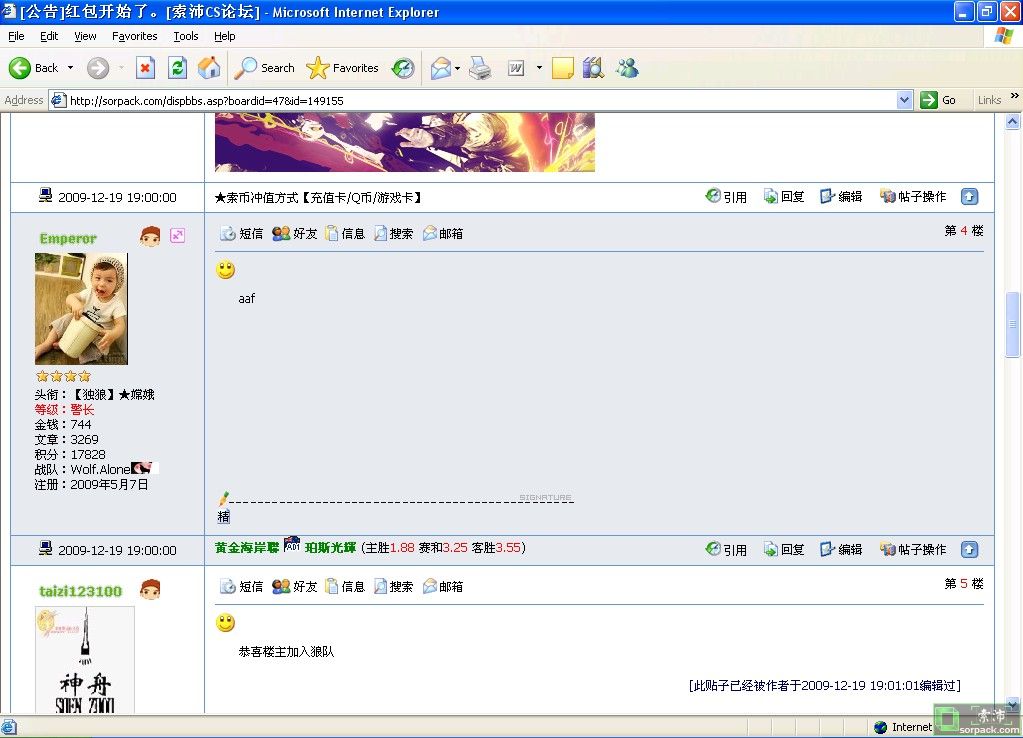The width and height of the screenshot is (1023, 738).
Task: Click the vertical scrollbar's down arrow
Action: click(1014, 704)
